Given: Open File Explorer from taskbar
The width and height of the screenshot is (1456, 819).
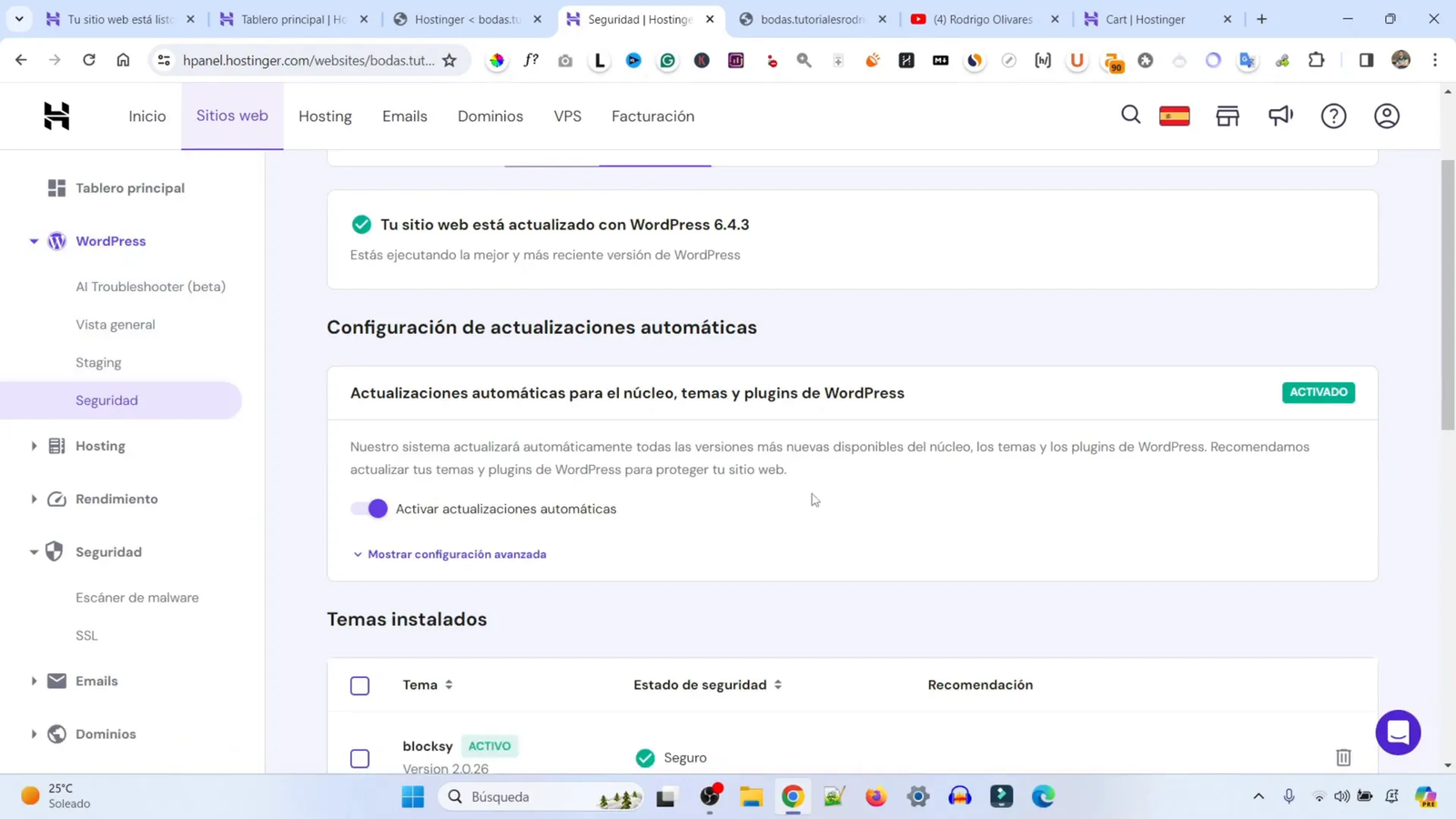Looking at the screenshot, I should (751, 796).
